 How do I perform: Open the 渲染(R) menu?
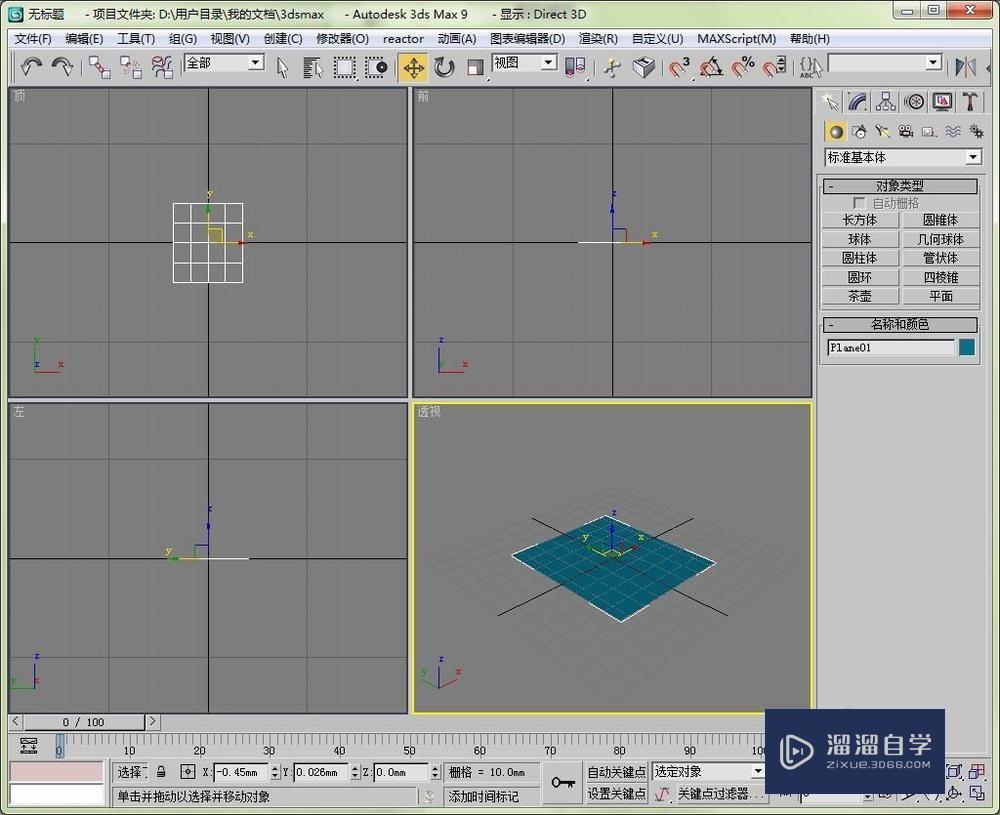(x=598, y=39)
